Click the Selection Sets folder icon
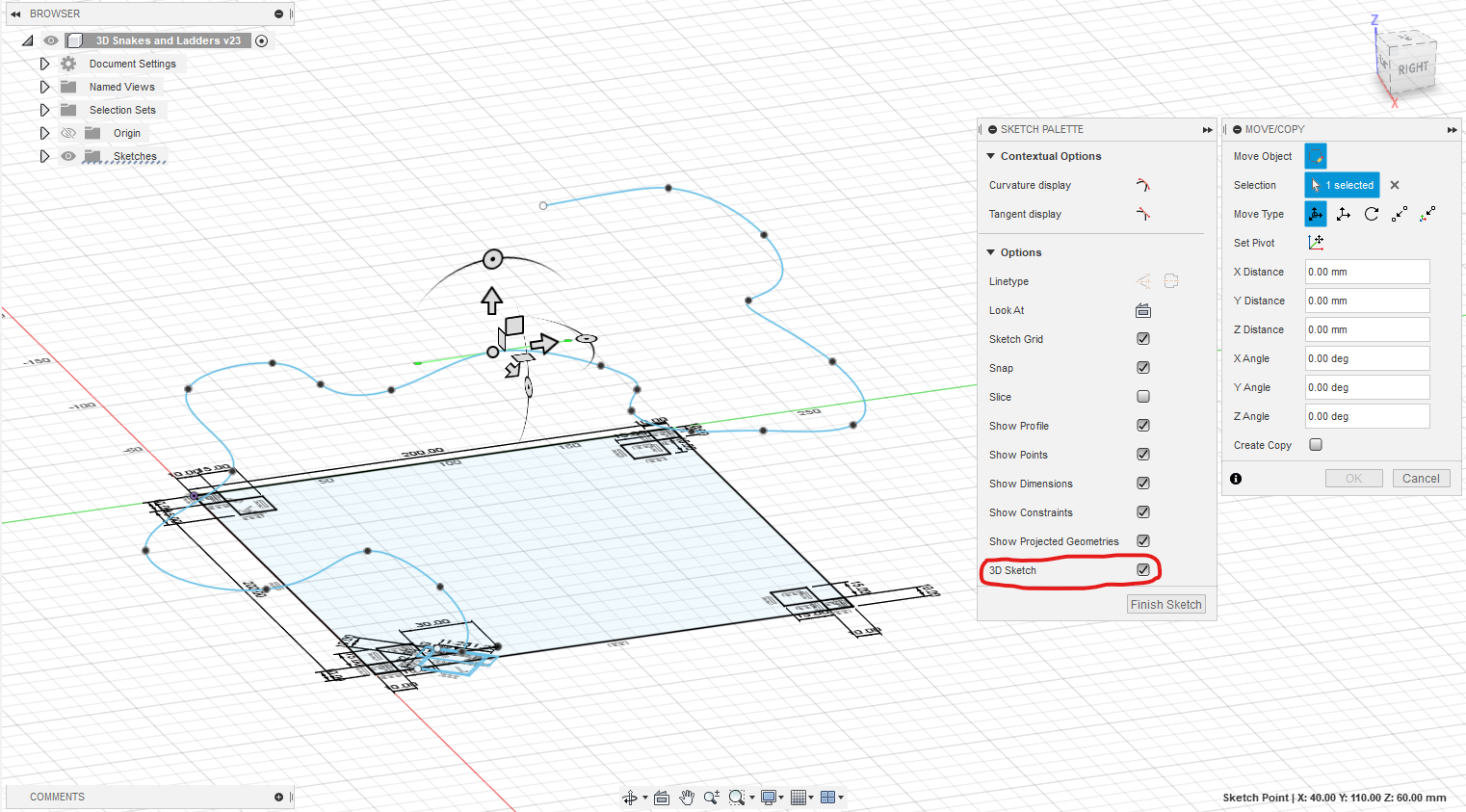Viewport: 1466px width, 812px height. pos(68,110)
